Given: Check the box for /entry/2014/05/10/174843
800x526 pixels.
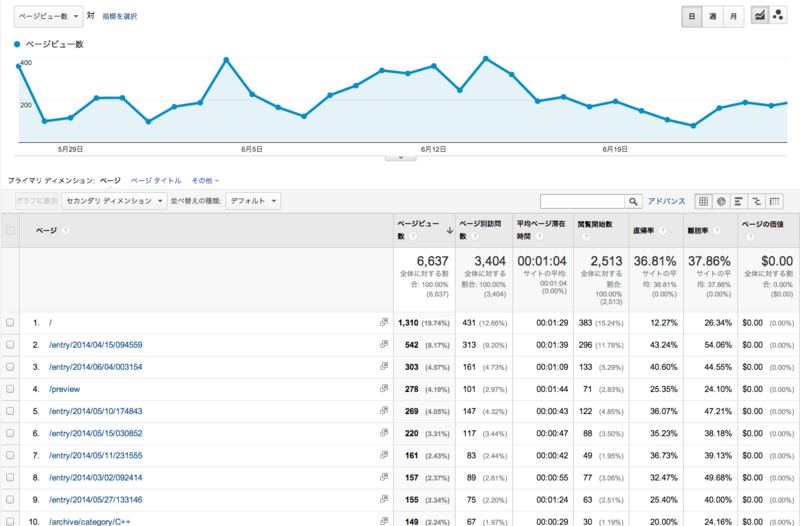Looking at the screenshot, I should pyautogui.click(x=10, y=411).
